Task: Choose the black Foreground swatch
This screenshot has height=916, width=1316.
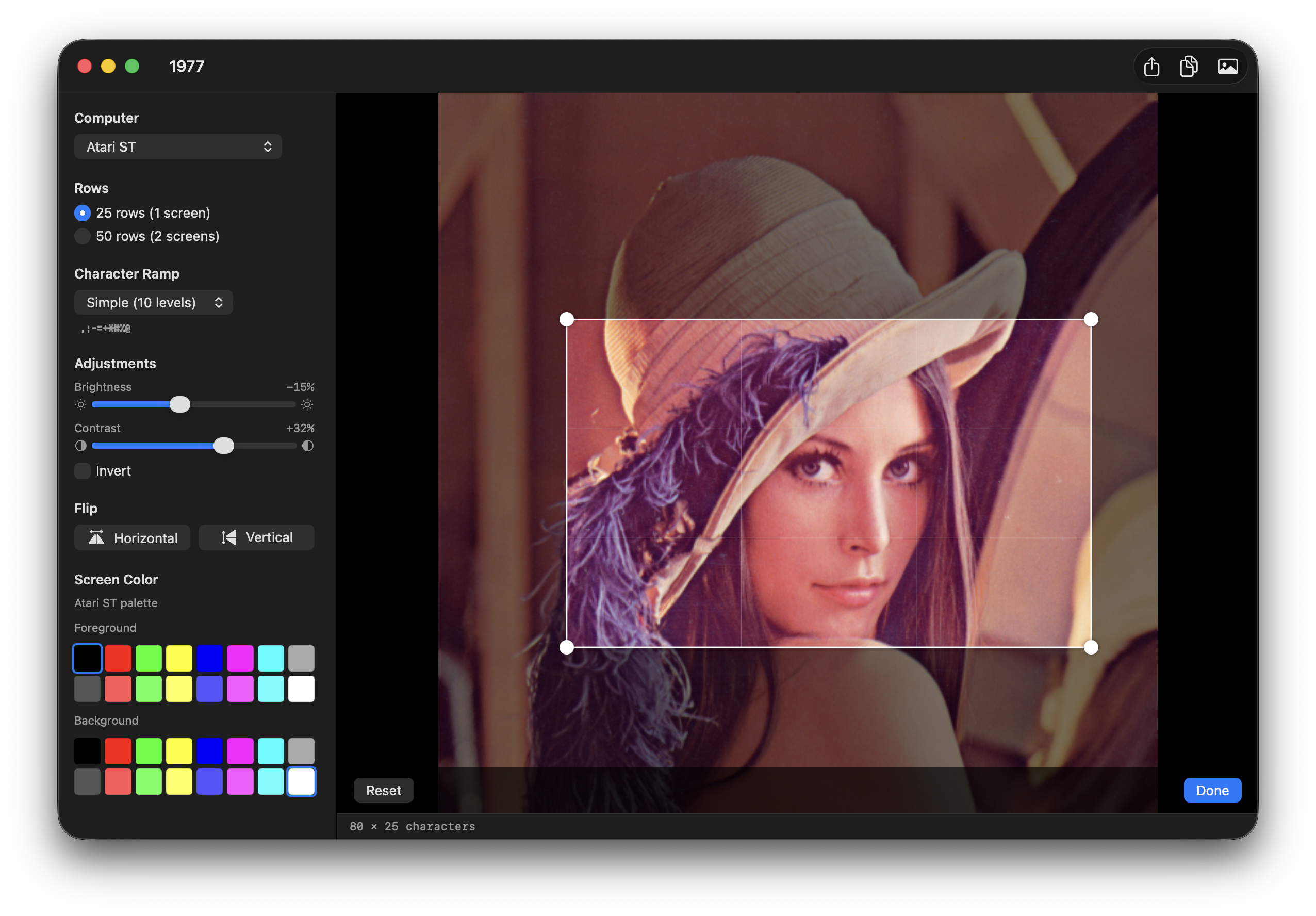Action: [x=87, y=658]
